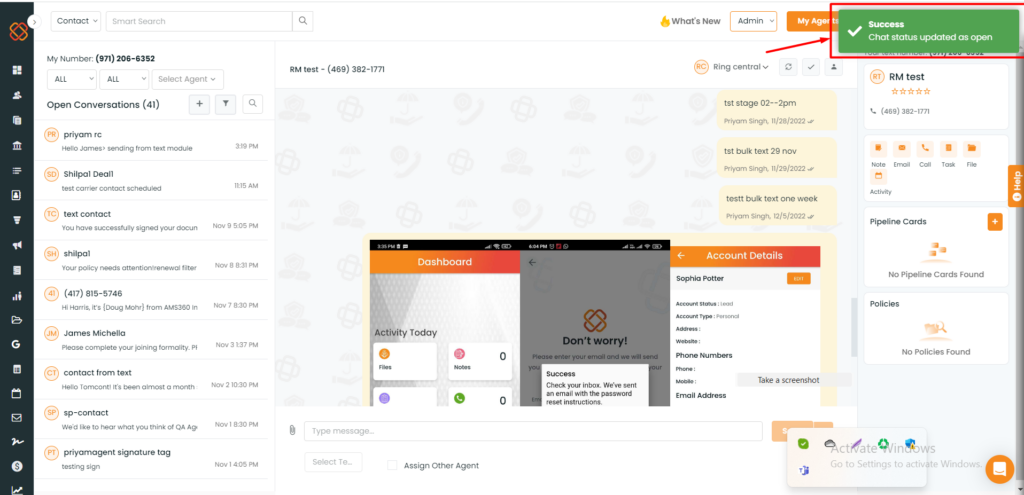Click the person icon in the chat header

(x=833, y=67)
